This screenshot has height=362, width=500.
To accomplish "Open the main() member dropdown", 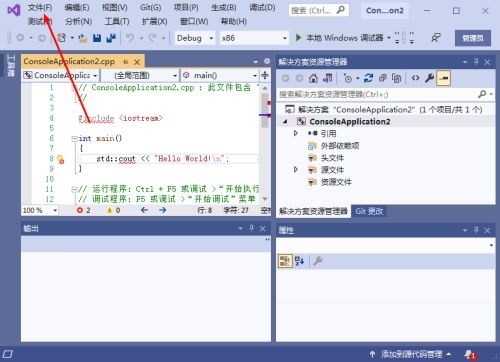I will pos(219,76).
